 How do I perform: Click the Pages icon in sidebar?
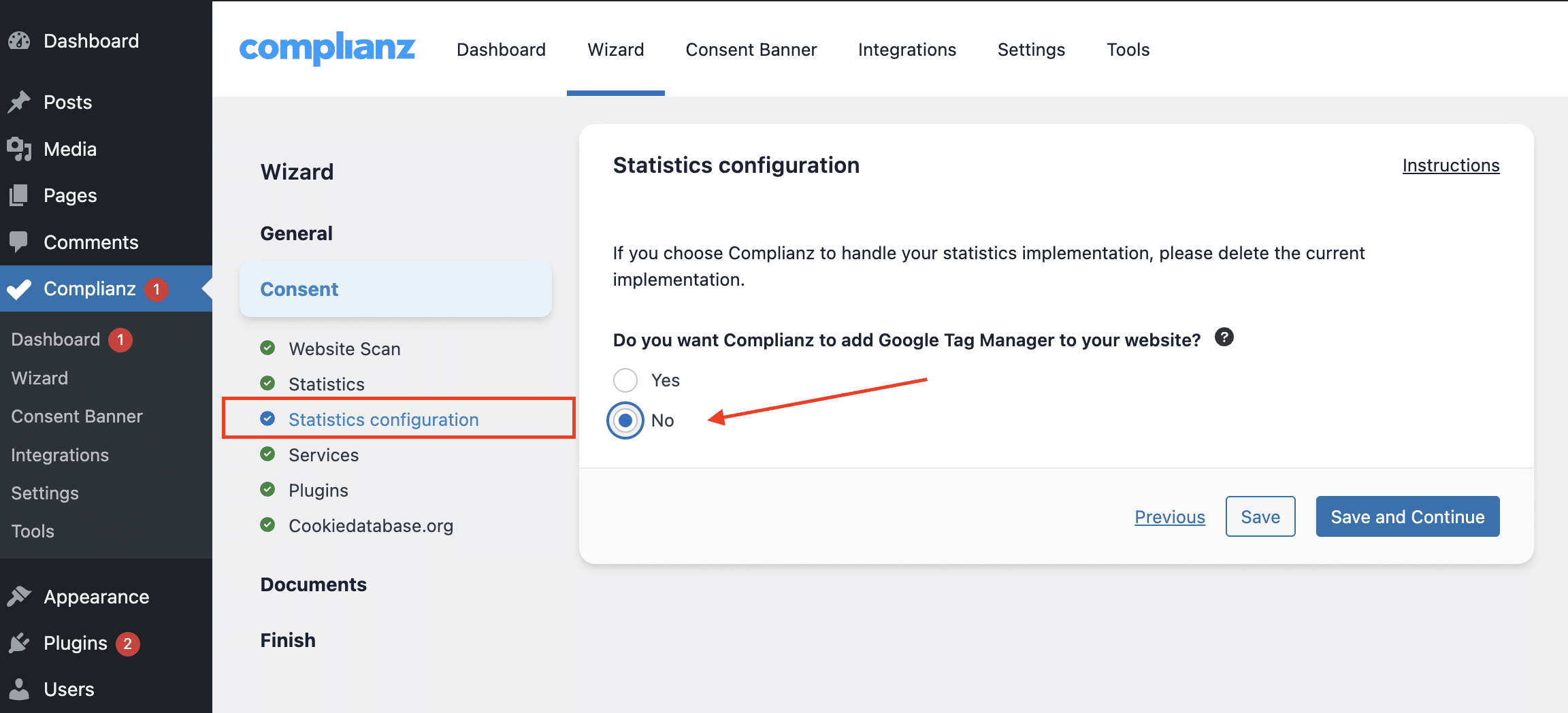click(19, 195)
